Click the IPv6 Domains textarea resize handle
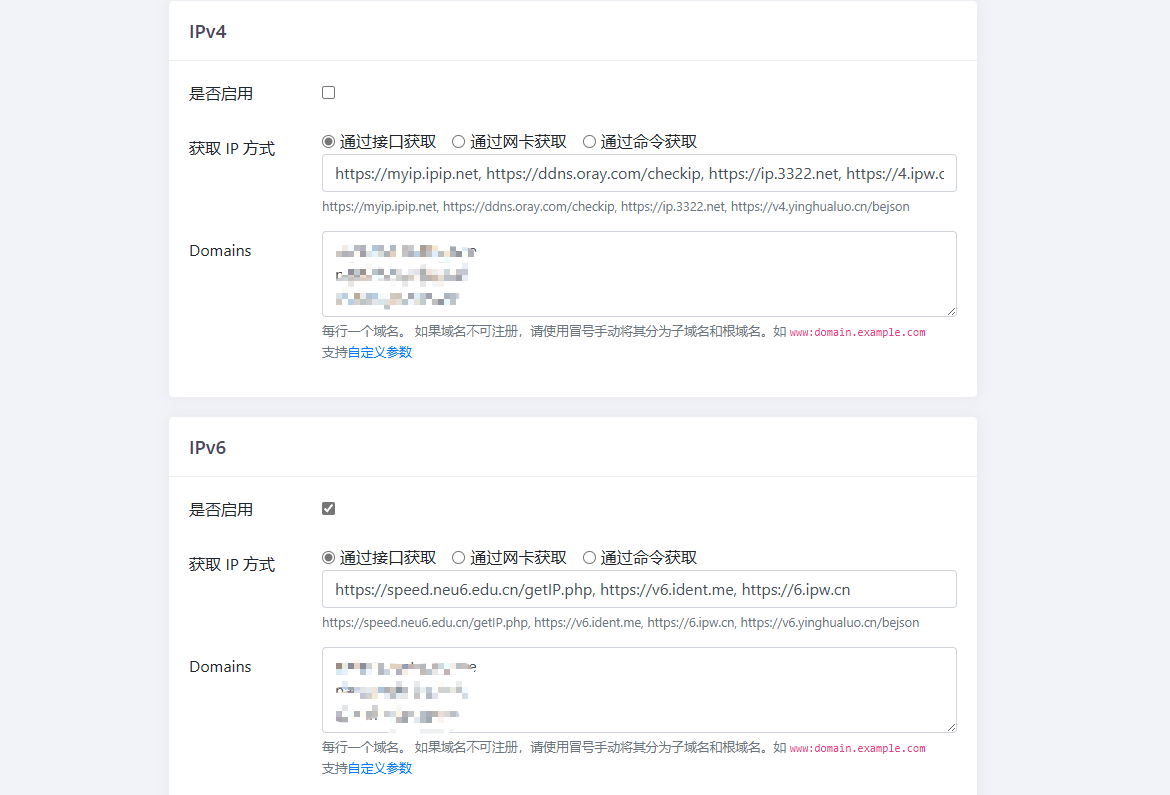The width and height of the screenshot is (1170, 795). click(x=951, y=727)
